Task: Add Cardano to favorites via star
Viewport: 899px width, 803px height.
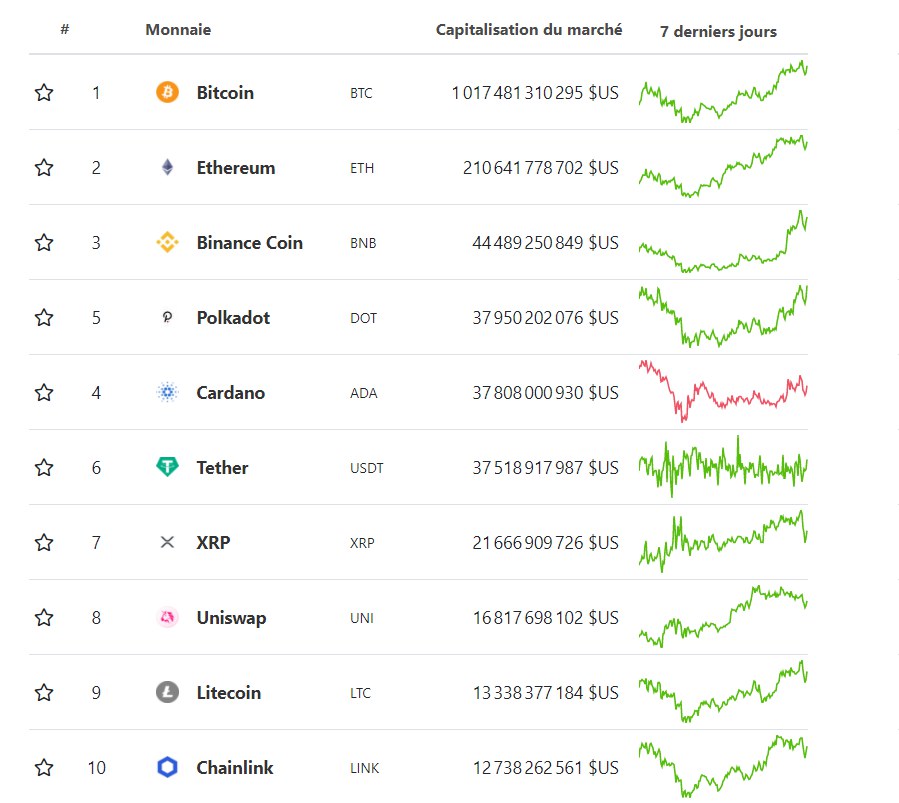Action: 43,392
